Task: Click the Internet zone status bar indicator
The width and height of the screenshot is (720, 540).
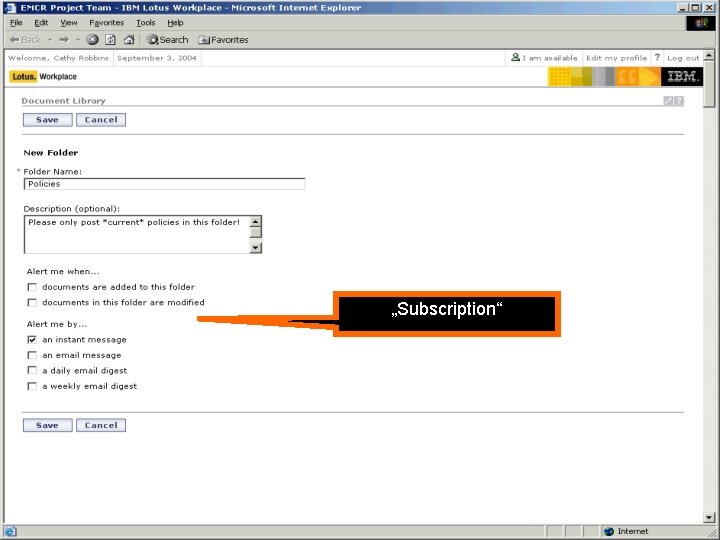Action: click(626, 531)
